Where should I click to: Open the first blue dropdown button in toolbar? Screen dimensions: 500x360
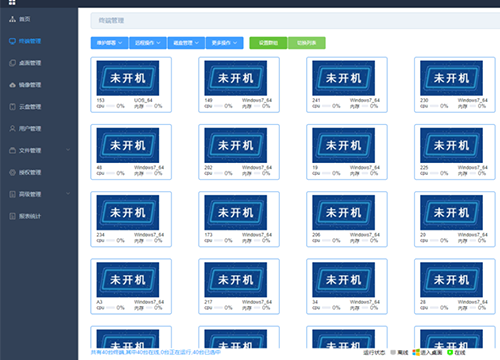click(x=109, y=43)
